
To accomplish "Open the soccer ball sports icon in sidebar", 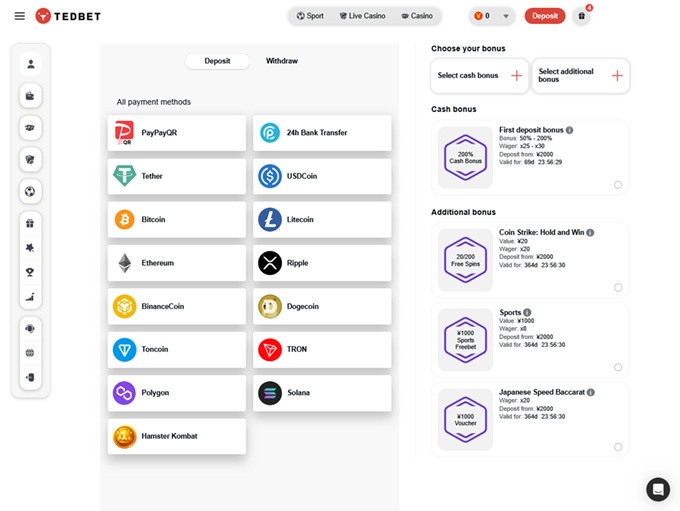I will (31, 191).
